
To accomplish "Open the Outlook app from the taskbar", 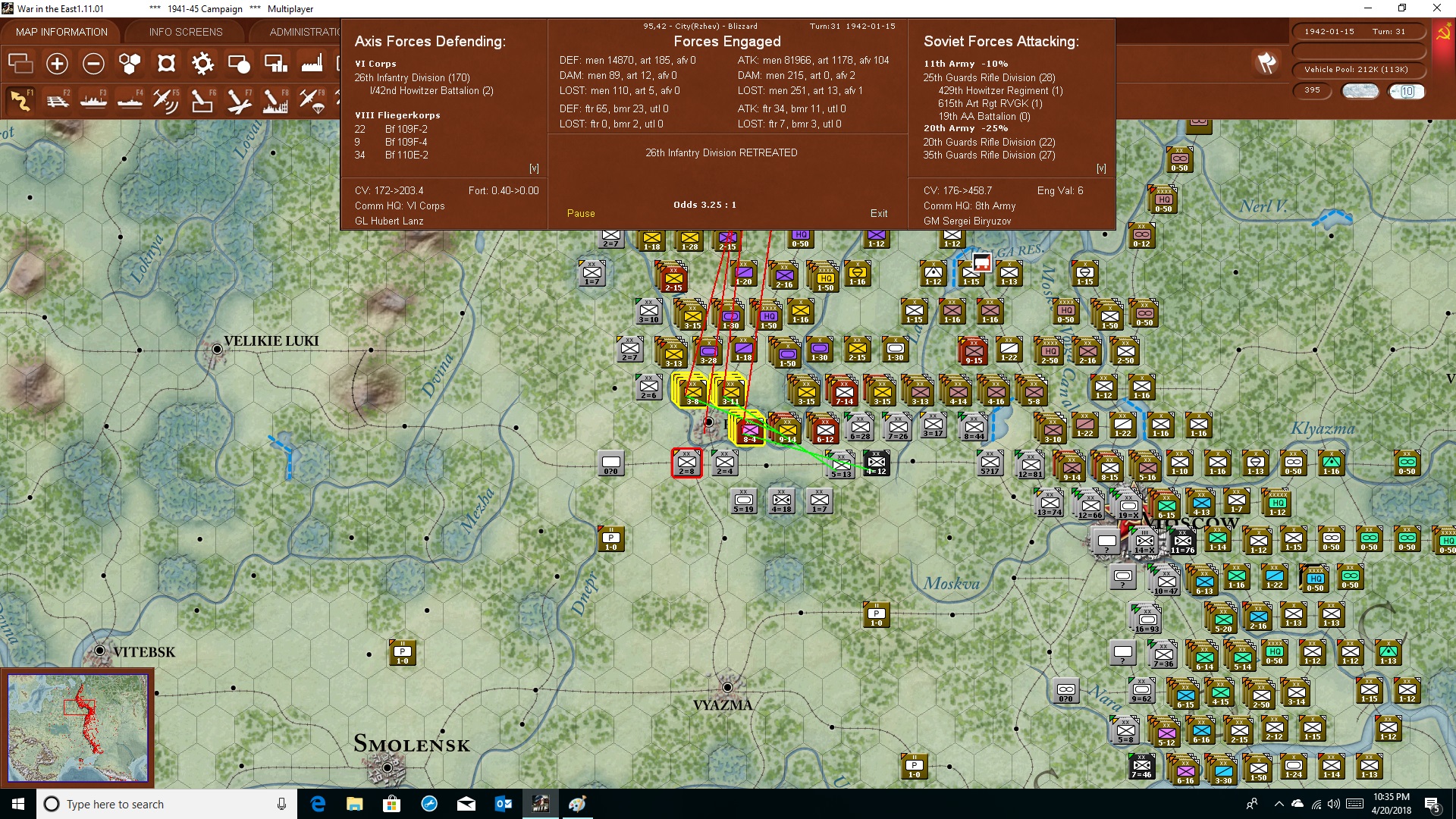I will point(503,804).
